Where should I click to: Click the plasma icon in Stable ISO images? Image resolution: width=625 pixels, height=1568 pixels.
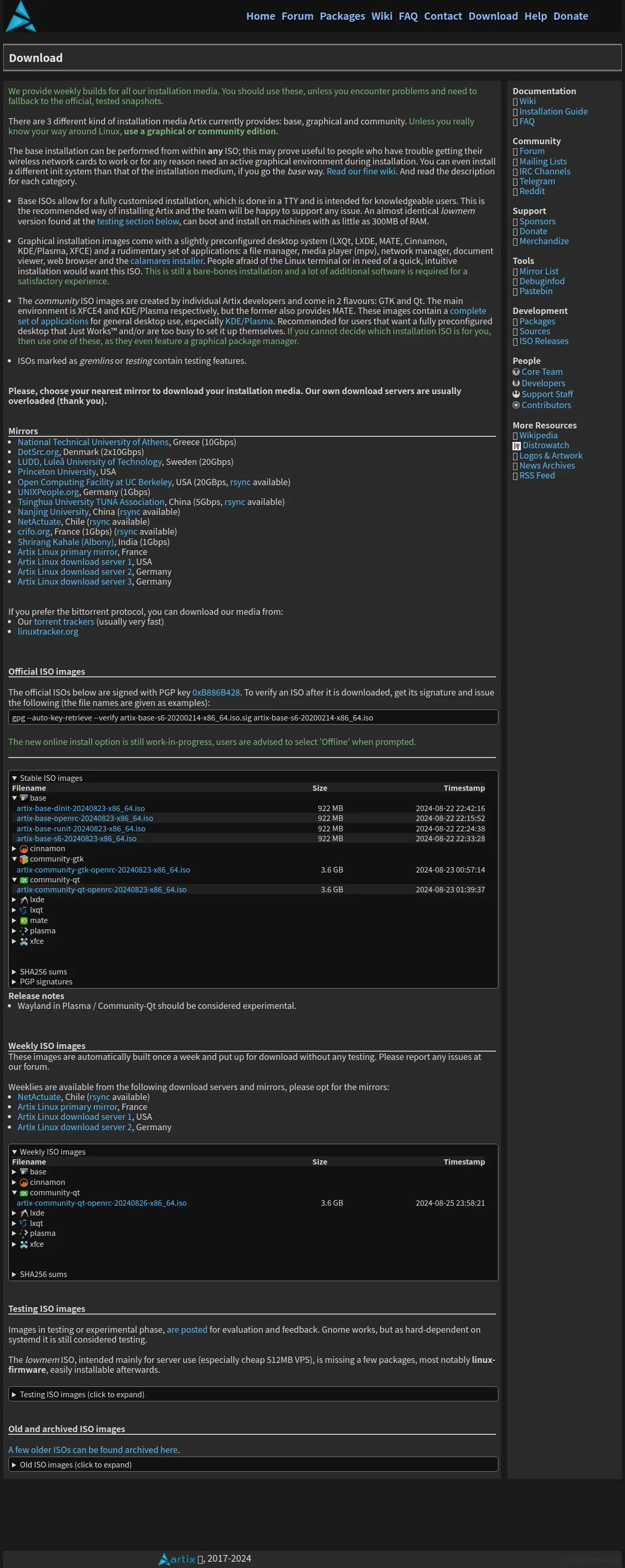pyautogui.click(x=24, y=931)
